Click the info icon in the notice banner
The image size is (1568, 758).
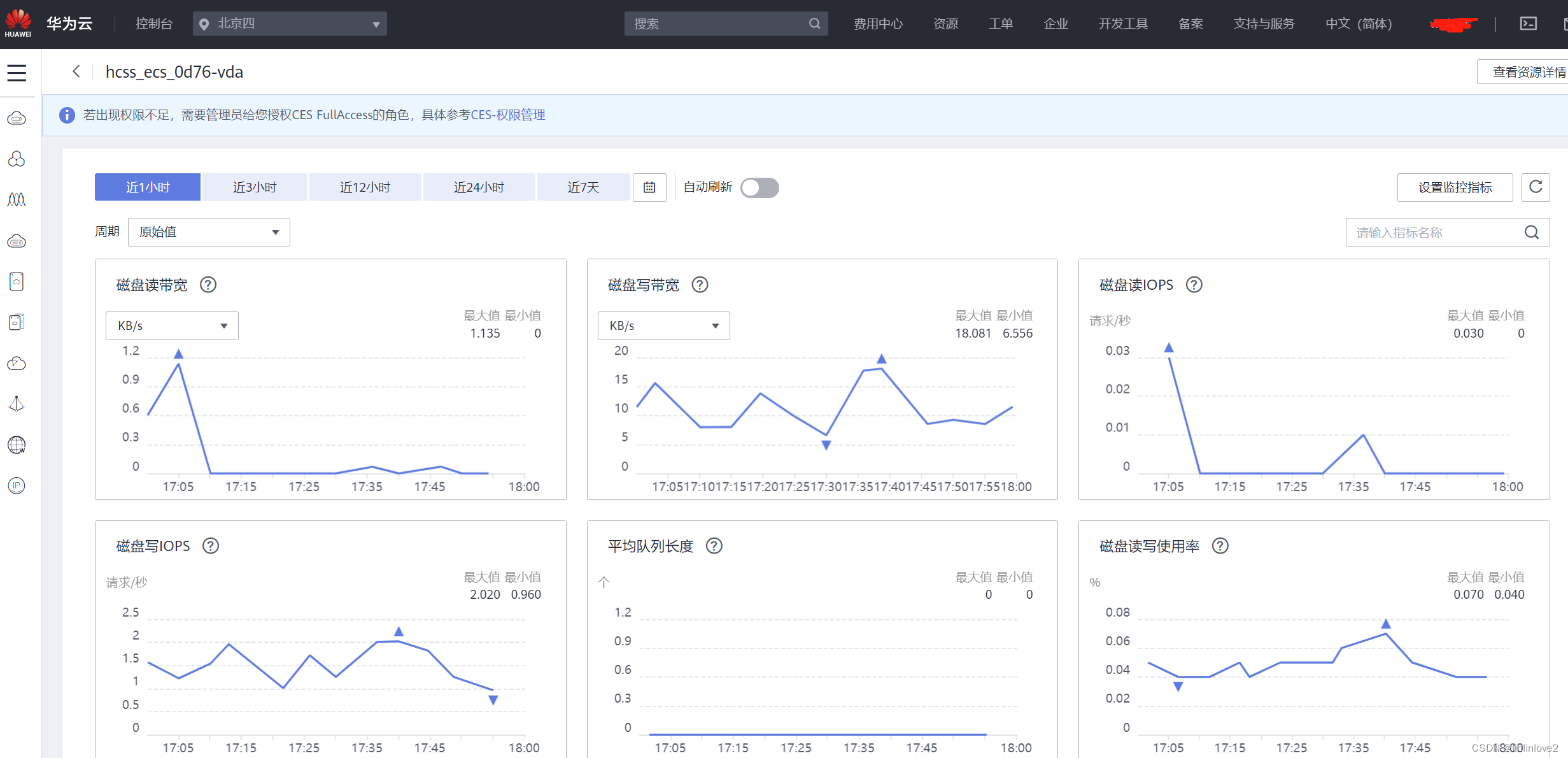67,115
